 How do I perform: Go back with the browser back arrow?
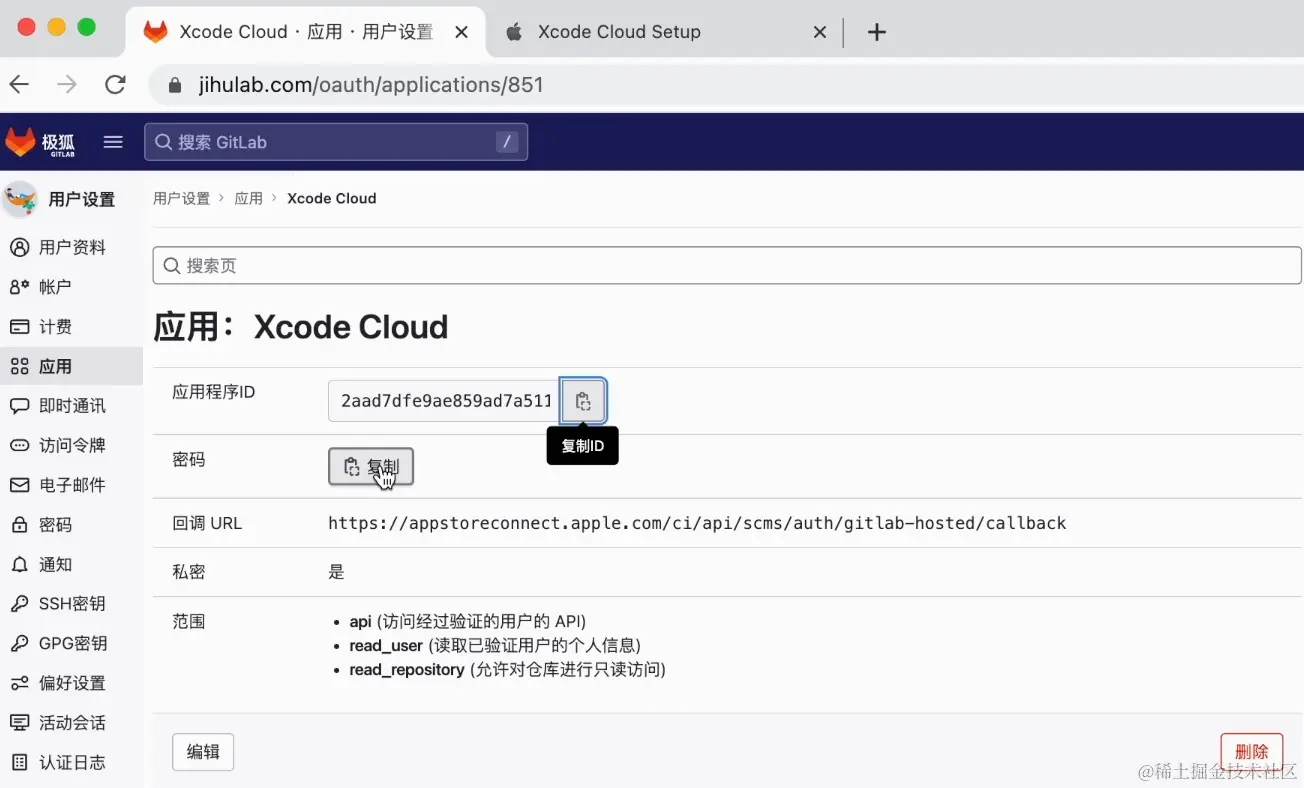pos(19,85)
